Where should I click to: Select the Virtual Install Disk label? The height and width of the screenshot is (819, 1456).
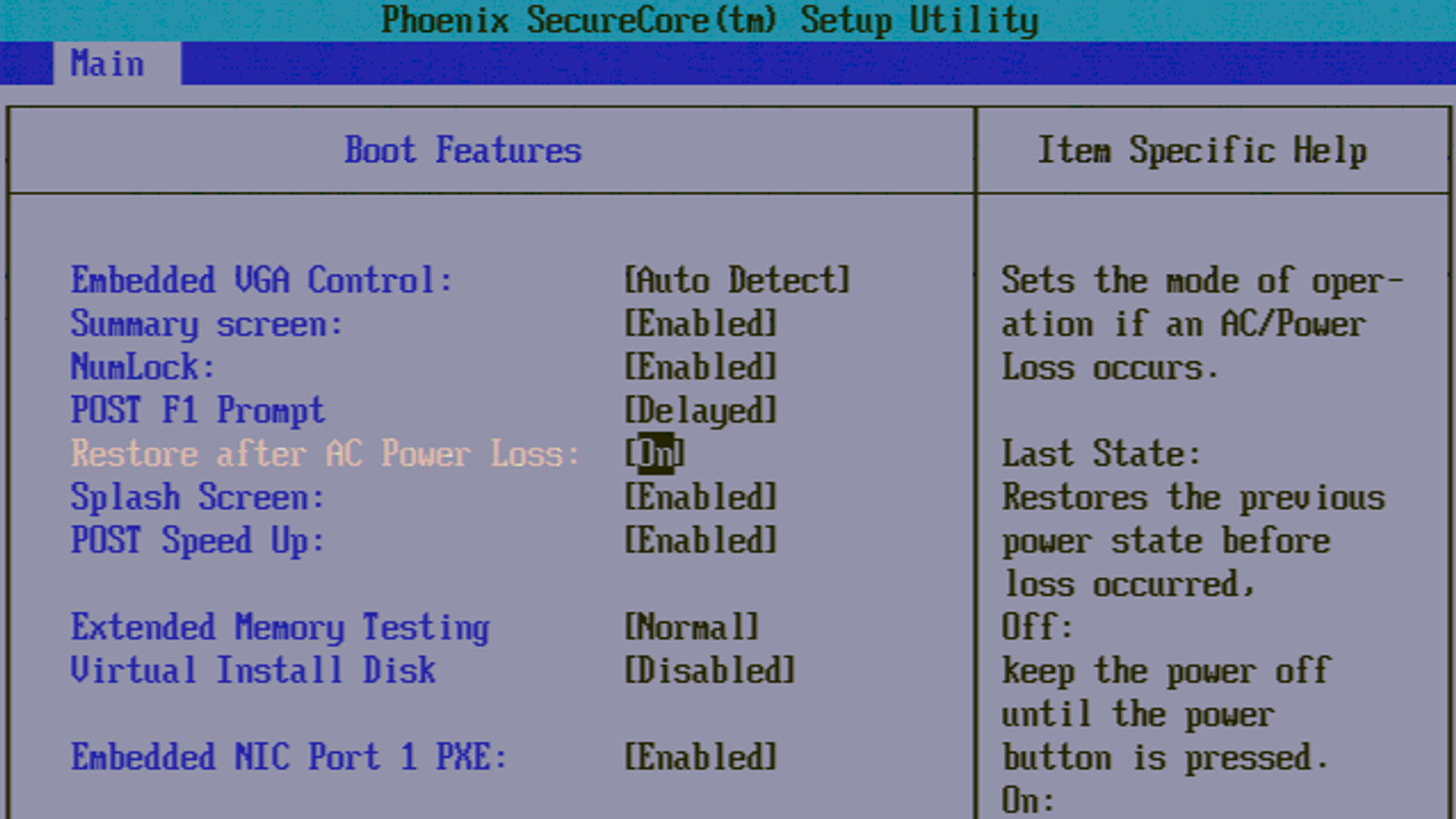click(253, 671)
